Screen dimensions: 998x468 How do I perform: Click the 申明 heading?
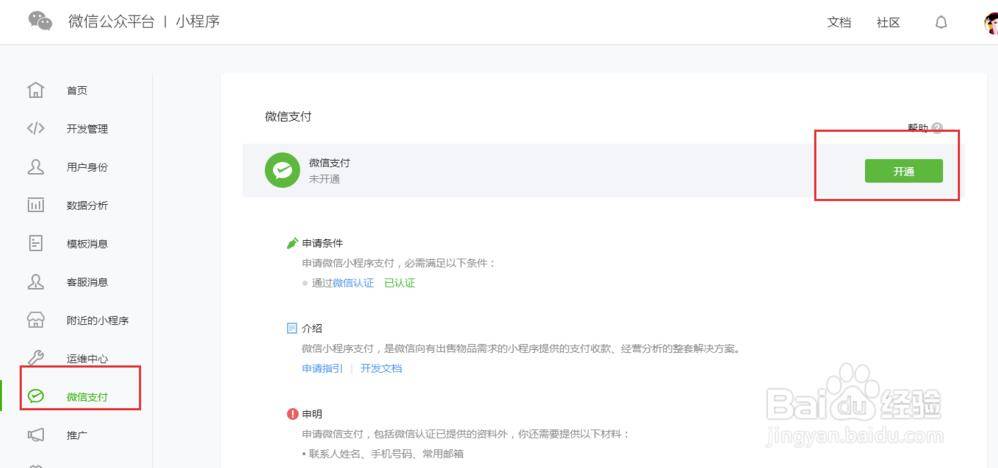(x=312, y=414)
